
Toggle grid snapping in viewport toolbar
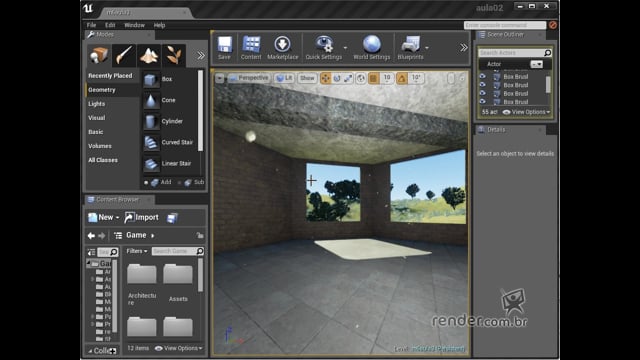(x=373, y=78)
